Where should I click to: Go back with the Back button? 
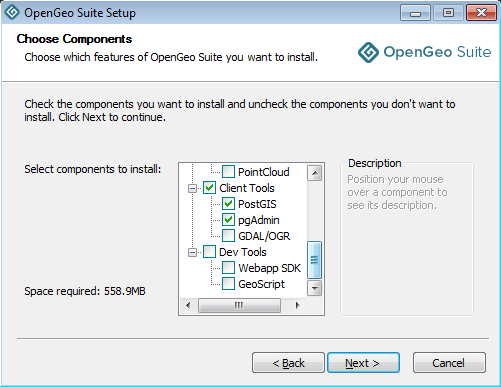click(x=288, y=363)
